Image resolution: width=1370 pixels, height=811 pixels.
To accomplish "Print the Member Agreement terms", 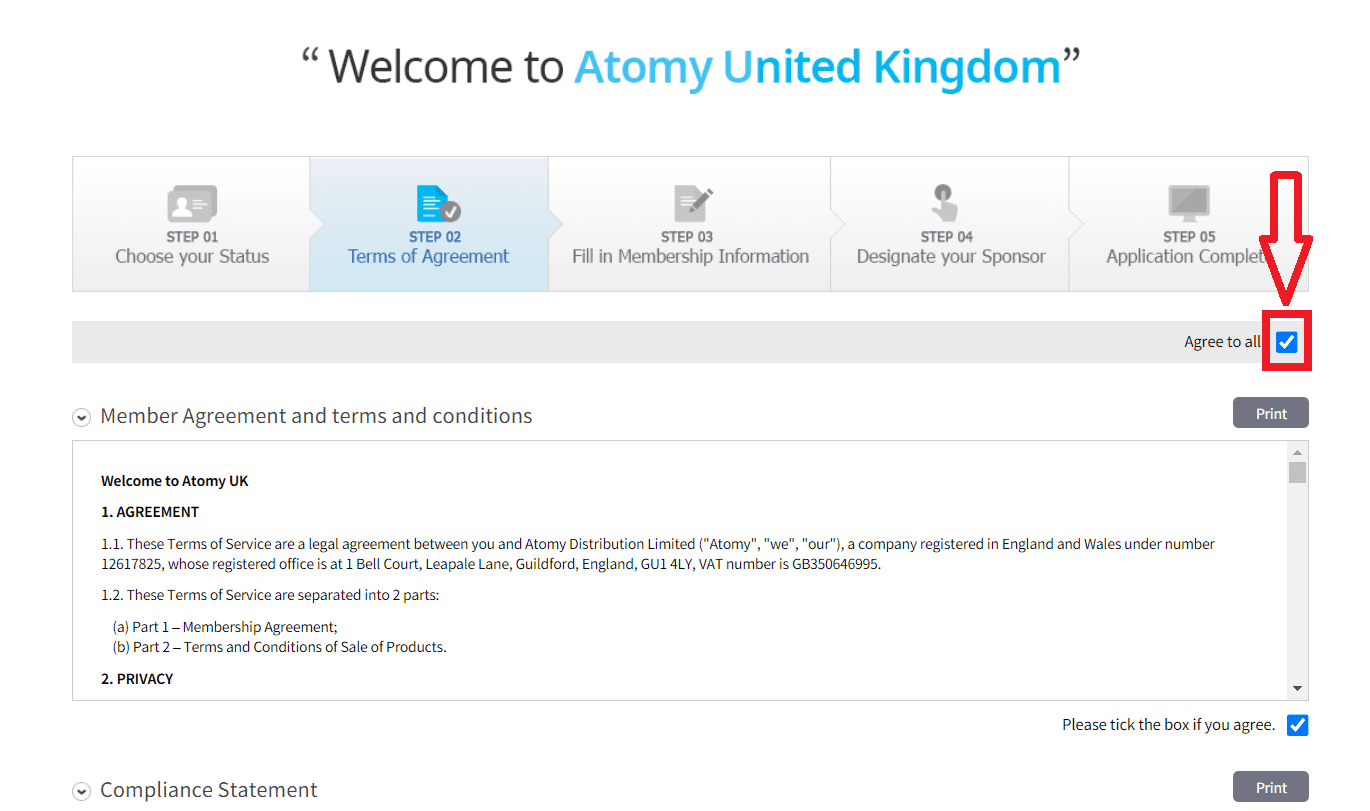I will [1270, 413].
